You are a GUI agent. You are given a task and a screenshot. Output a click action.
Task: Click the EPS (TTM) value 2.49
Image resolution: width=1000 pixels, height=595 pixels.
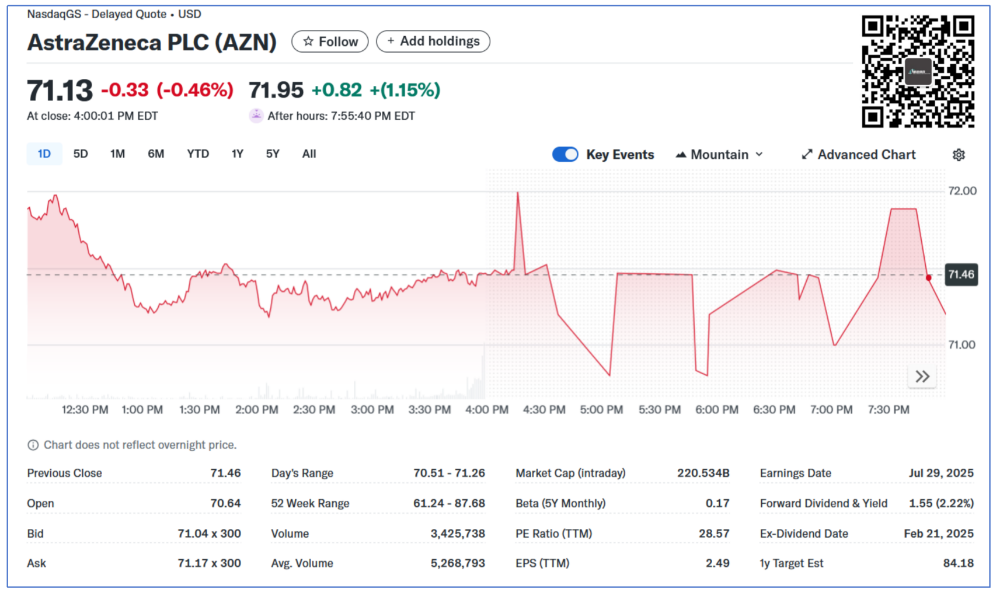pos(717,563)
